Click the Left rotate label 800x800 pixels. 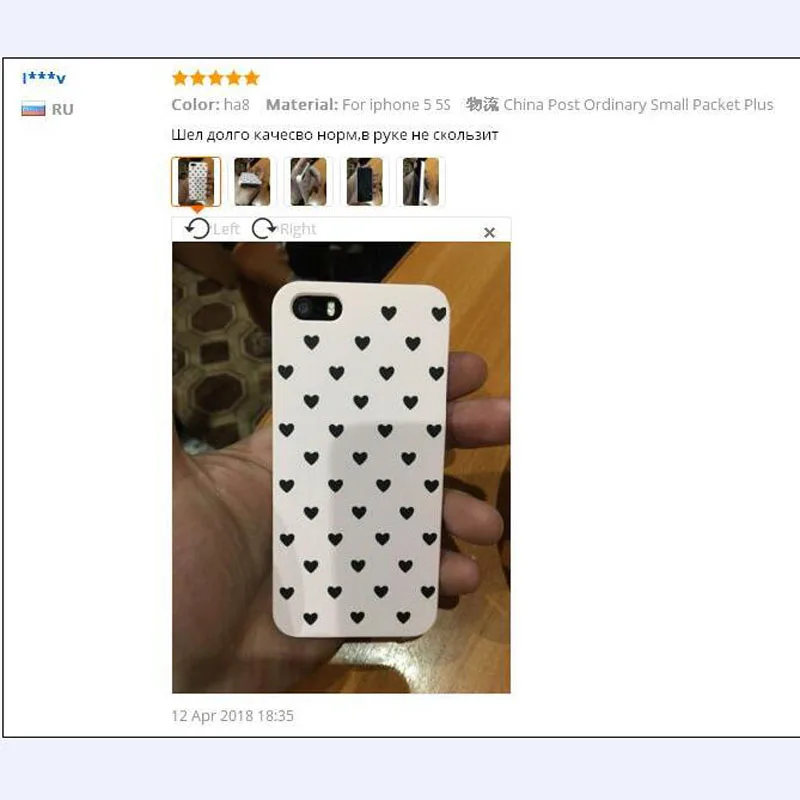pyautogui.click(x=226, y=229)
